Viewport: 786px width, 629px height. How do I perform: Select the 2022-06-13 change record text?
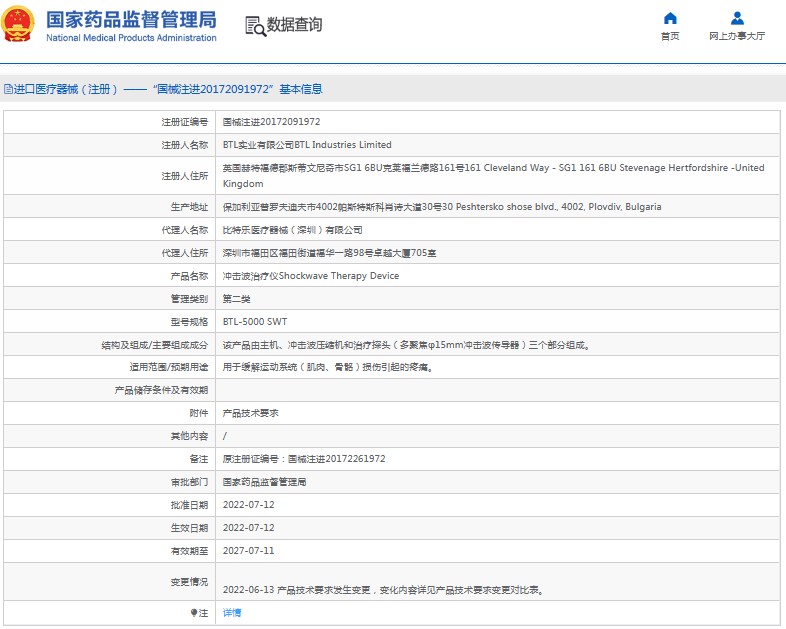click(x=383, y=590)
